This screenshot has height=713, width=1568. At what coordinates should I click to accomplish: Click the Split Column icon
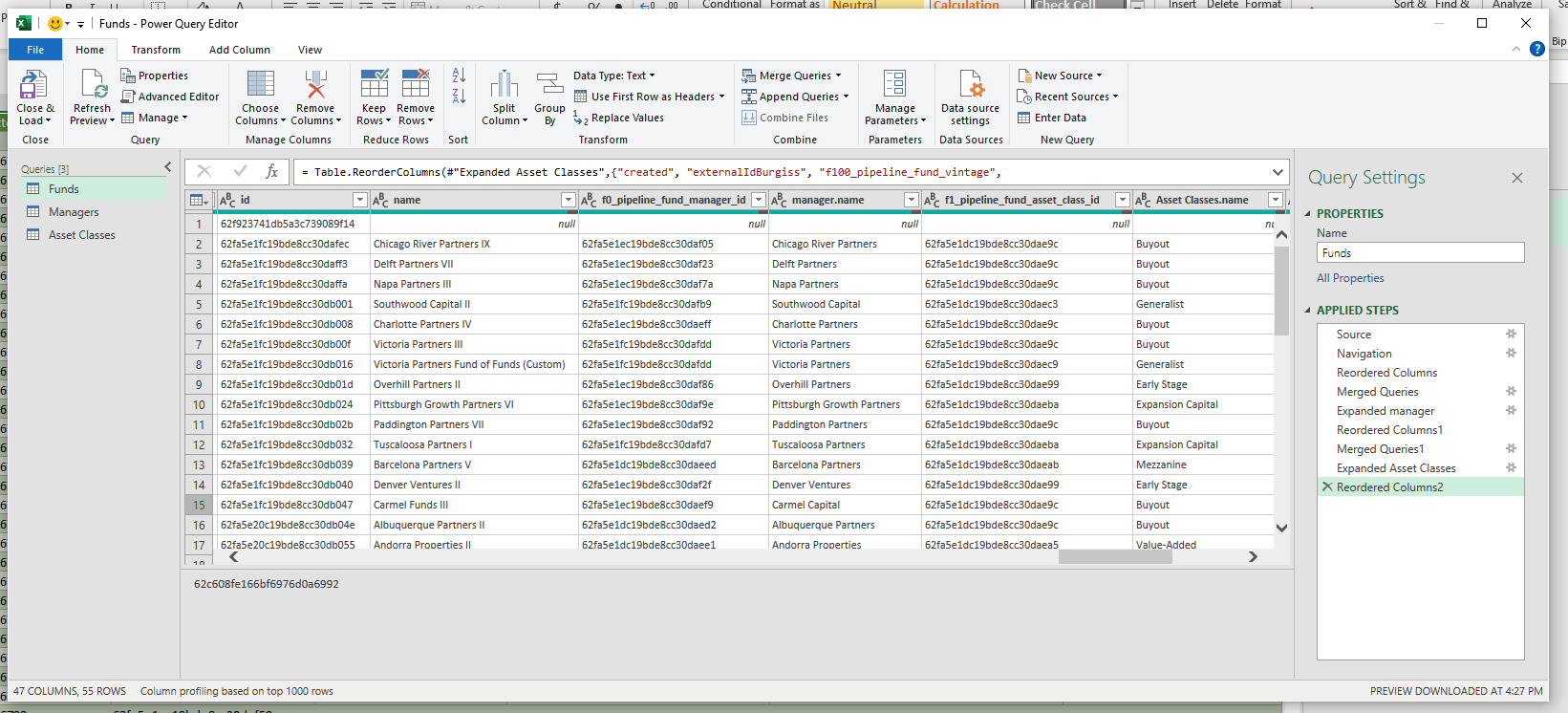pyautogui.click(x=504, y=86)
